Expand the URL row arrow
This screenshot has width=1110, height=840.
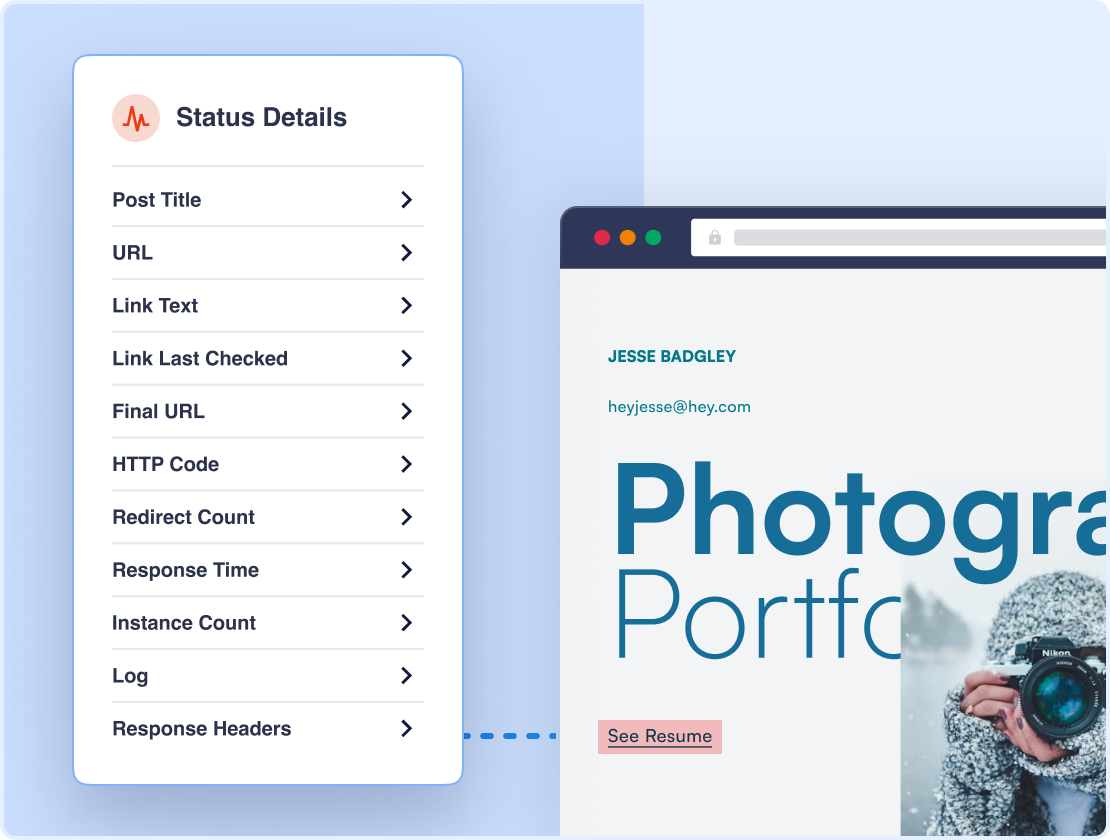[x=406, y=253]
